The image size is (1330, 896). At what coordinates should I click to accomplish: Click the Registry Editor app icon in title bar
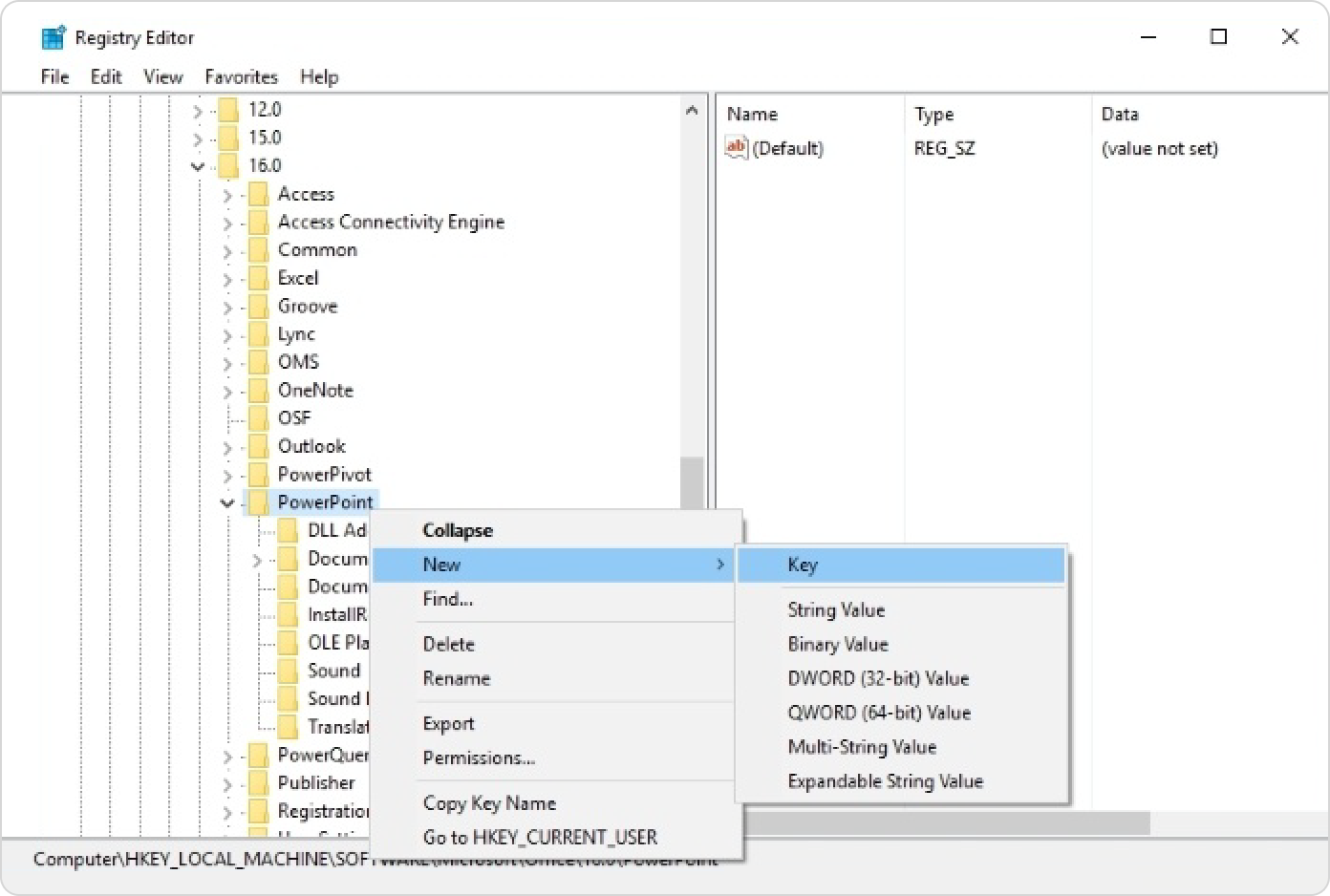click(53, 37)
